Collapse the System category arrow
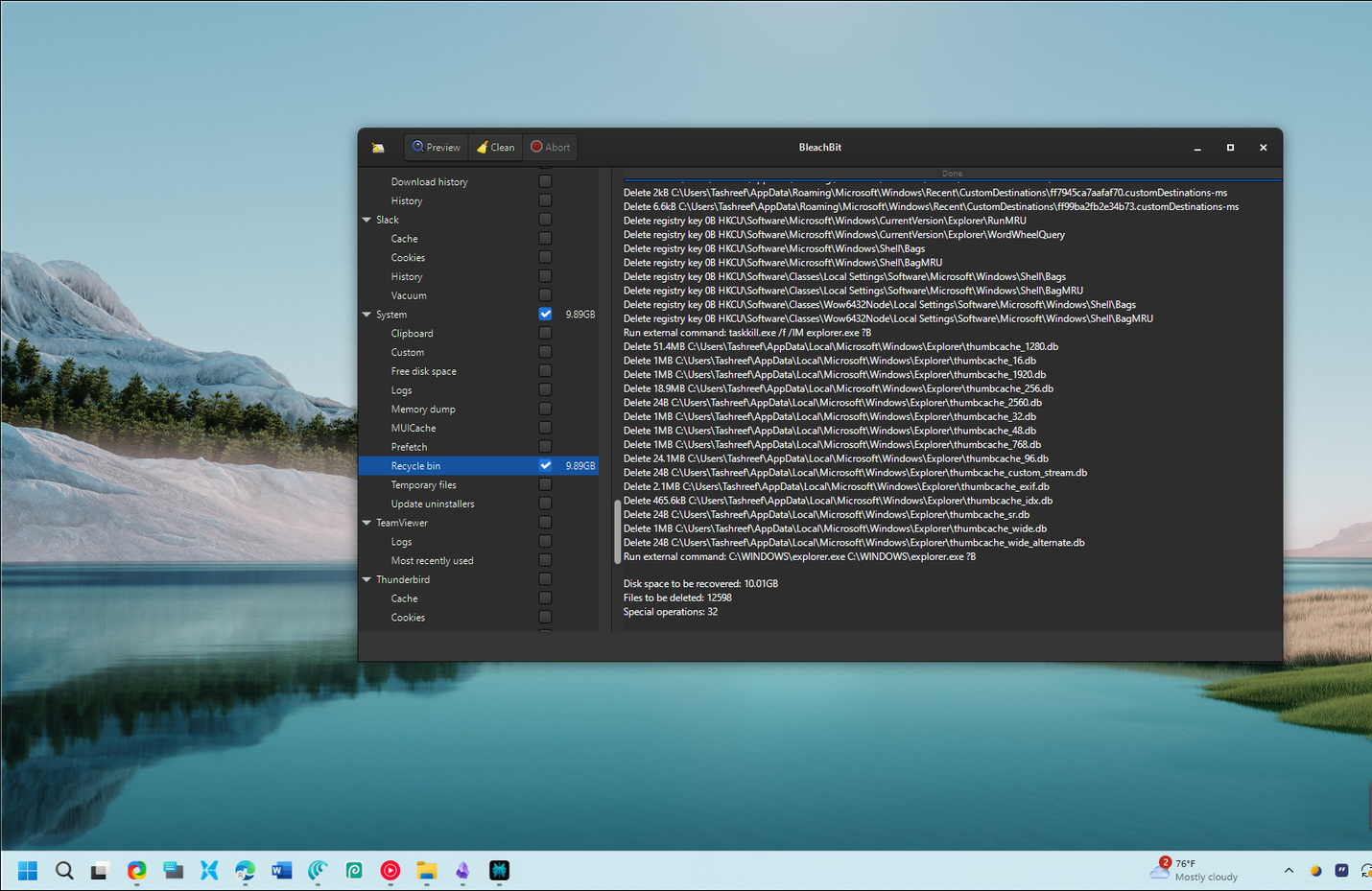The height and width of the screenshot is (891, 1372). point(367,315)
